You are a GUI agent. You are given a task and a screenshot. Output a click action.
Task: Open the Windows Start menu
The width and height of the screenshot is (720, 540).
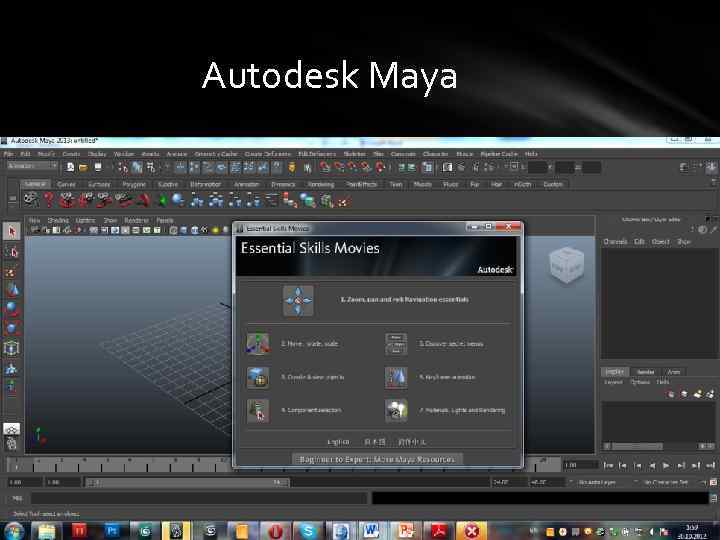coord(14,531)
